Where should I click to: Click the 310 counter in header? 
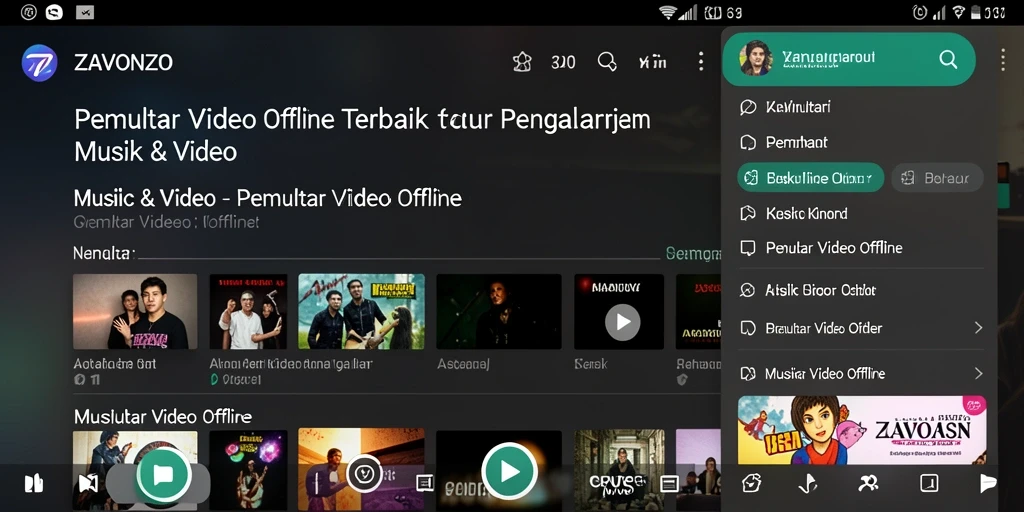point(563,63)
